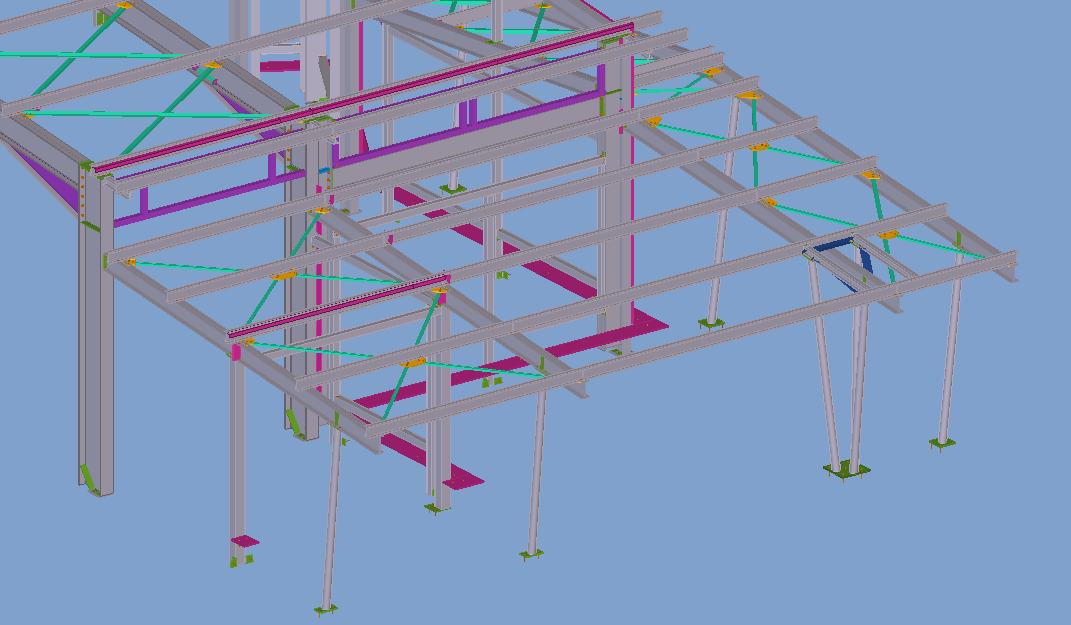Select the base plate under paired leaning columns

click(x=846, y=468)
